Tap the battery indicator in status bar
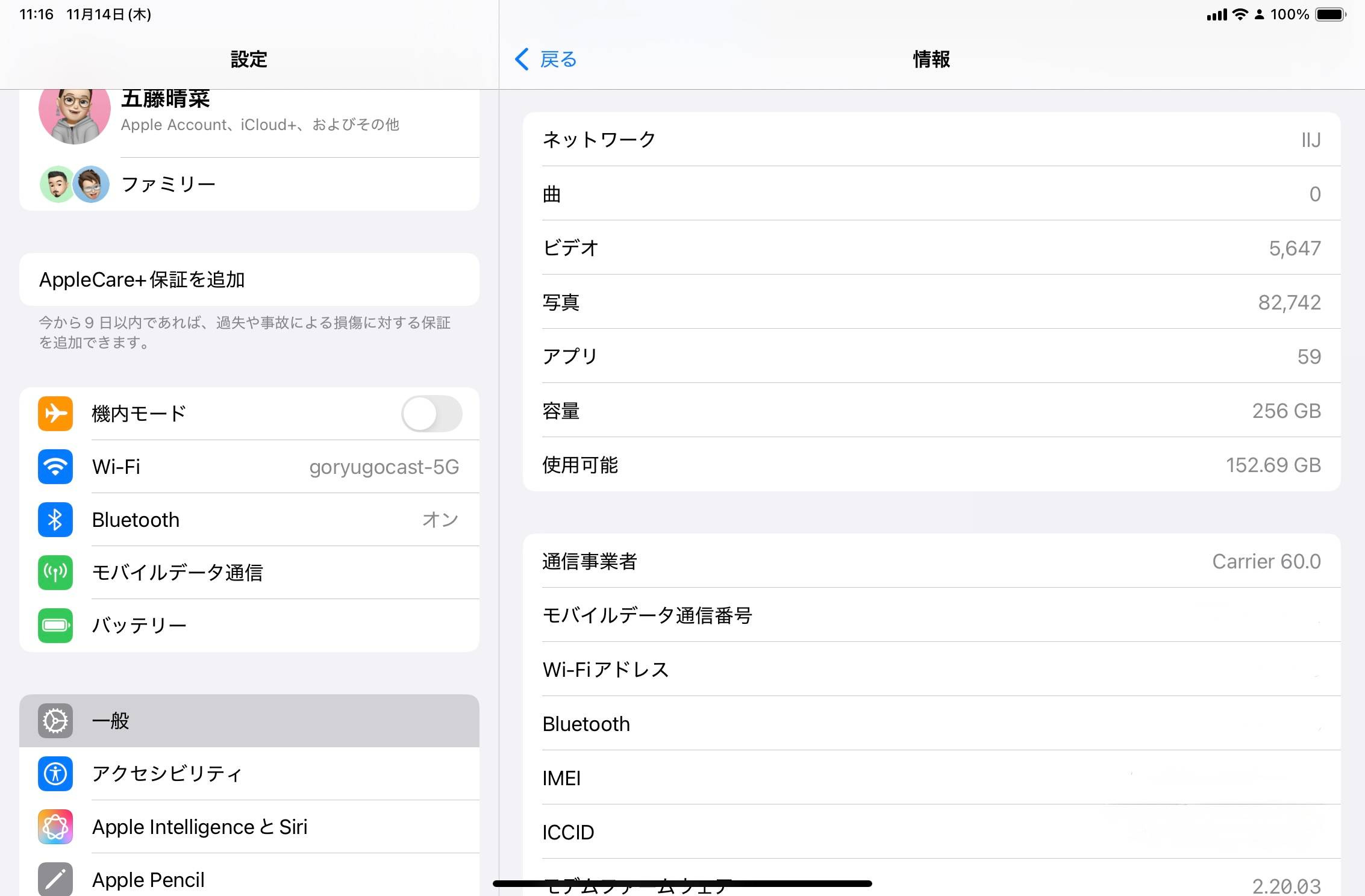 [1330, 14]
